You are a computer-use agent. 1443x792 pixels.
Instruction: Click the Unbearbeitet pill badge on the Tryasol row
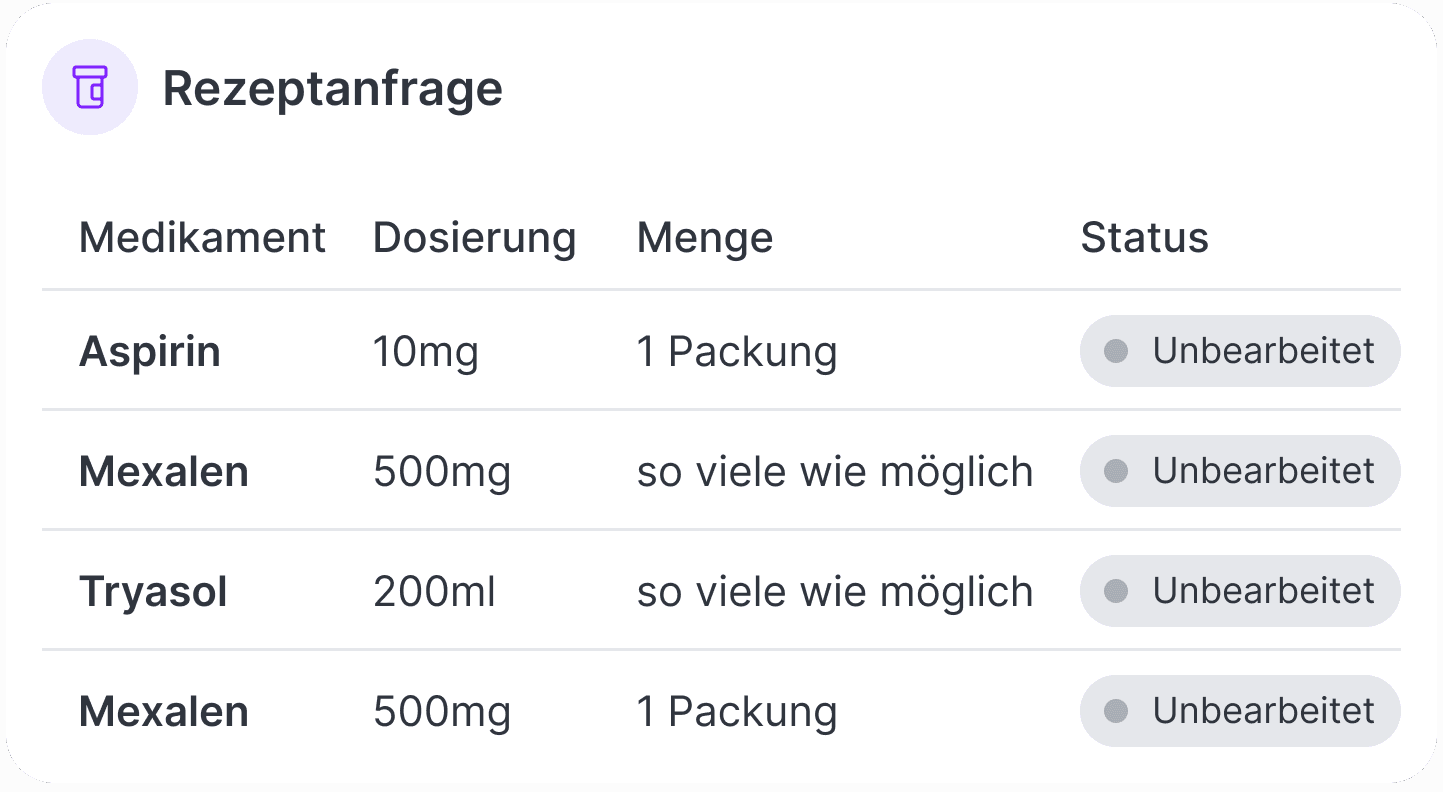point(1239,591)
